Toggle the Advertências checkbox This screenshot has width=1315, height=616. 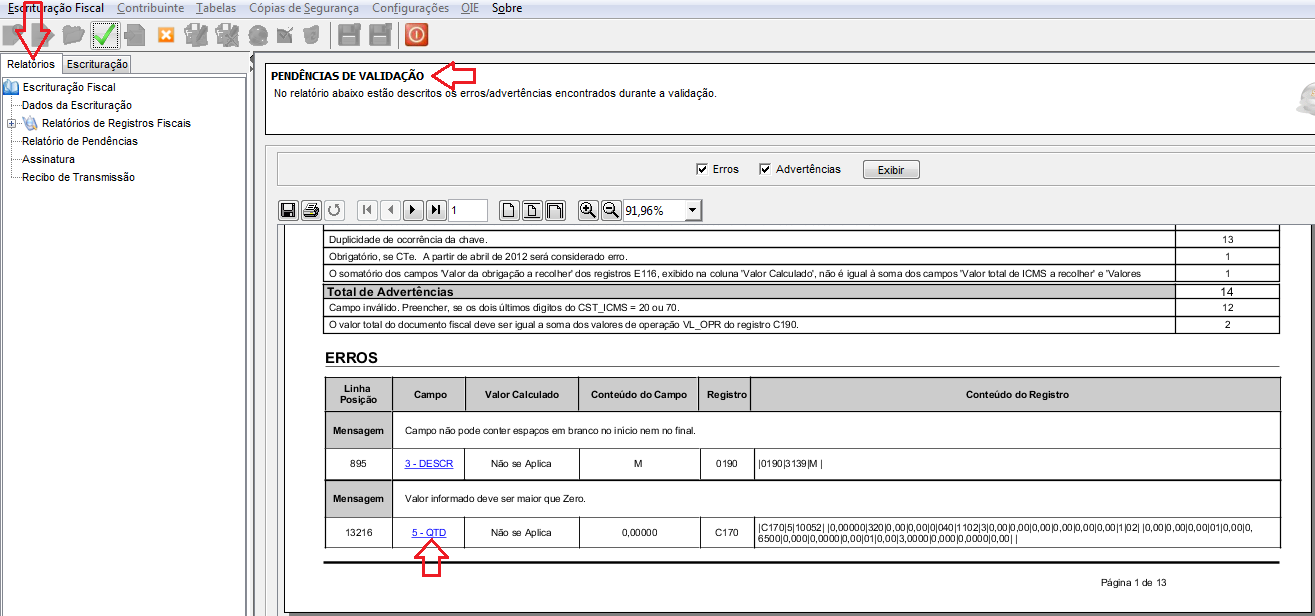pyautogui.click(x=765, y=169)
